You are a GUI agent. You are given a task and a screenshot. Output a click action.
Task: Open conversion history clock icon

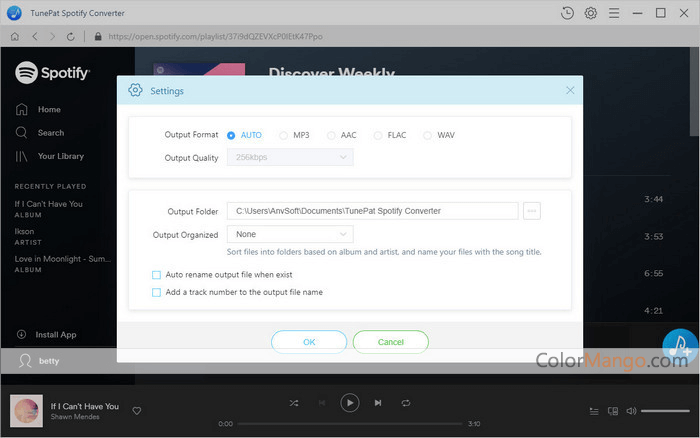pos(568,13)
